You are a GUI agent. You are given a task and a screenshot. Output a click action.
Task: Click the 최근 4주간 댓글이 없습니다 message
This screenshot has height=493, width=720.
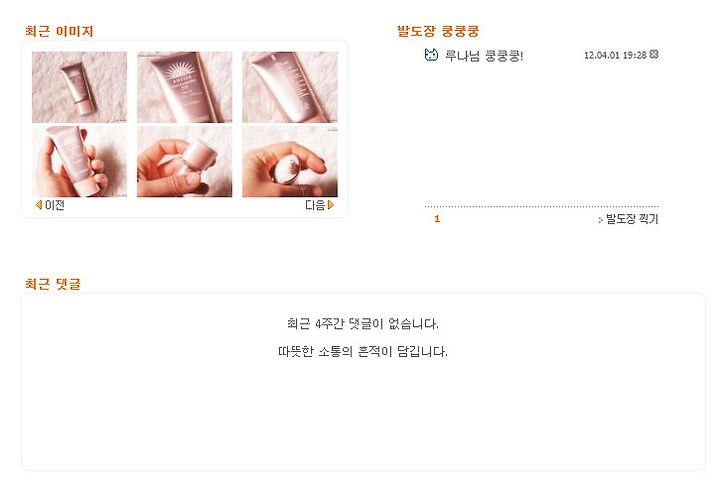363,324
